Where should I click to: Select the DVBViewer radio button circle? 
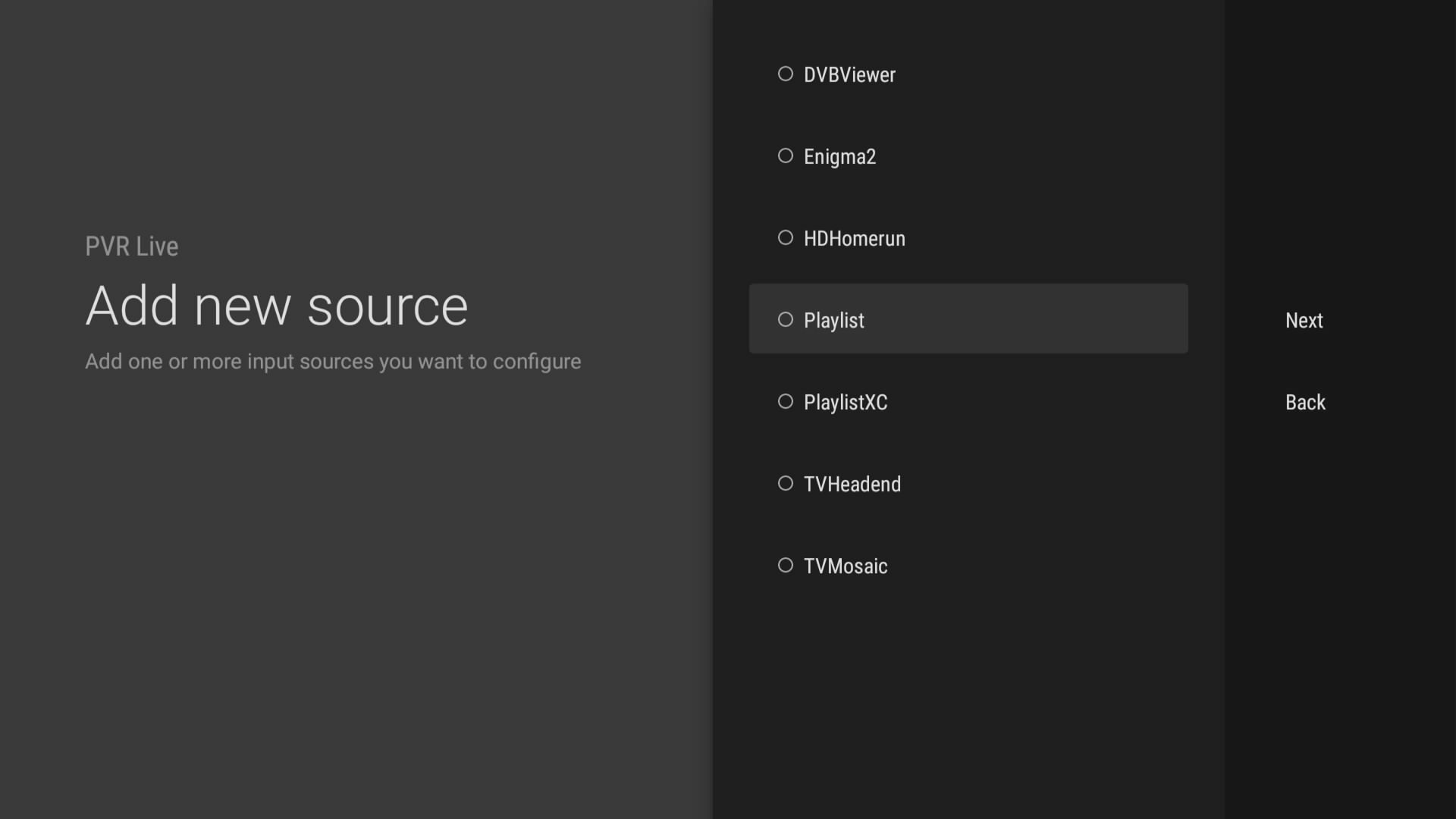tap(786, 74)
